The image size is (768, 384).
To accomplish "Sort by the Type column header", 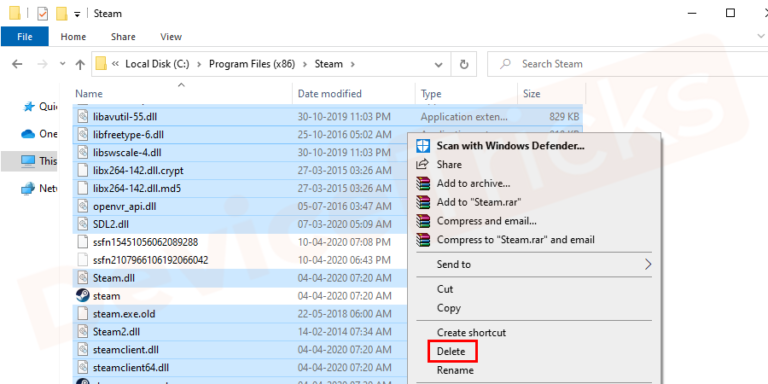I will coord(431,94).
